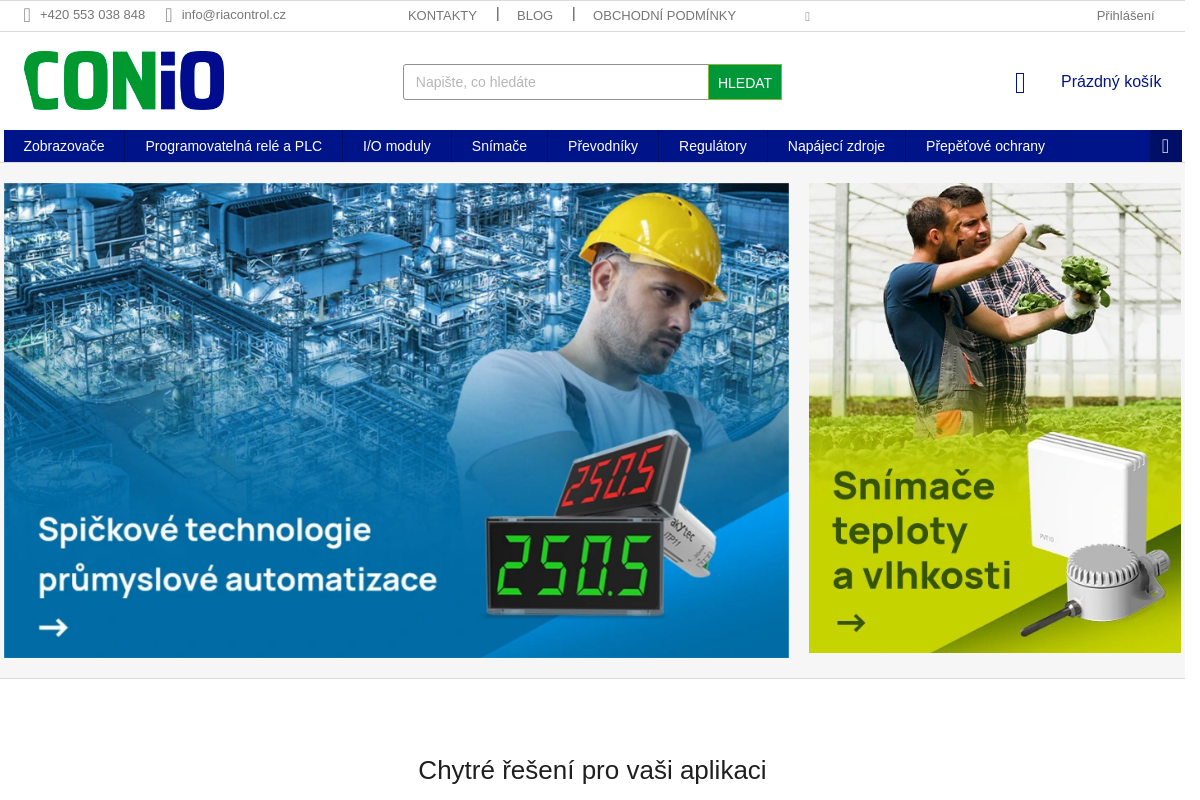
Task: Click the phone icon beside +420 553 038 848
Action: tap(25, 15)
